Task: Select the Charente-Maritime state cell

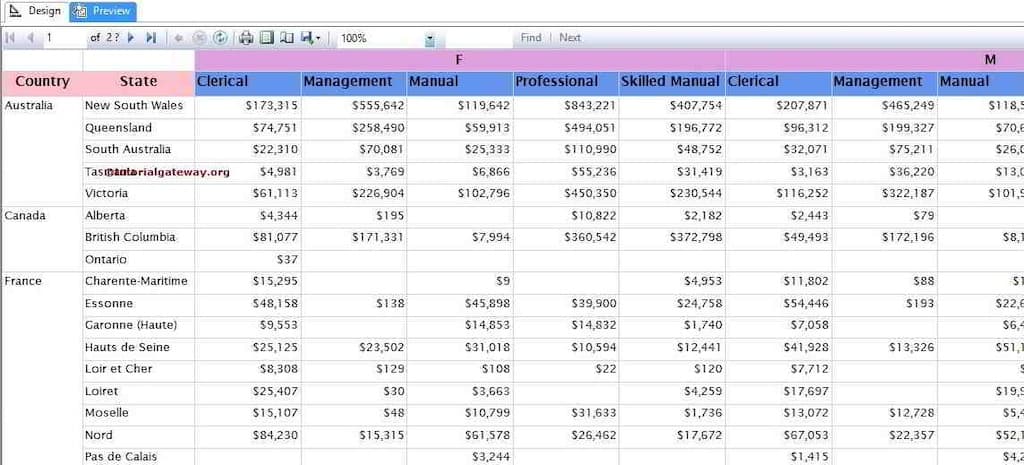Action: tap(138, 281)
